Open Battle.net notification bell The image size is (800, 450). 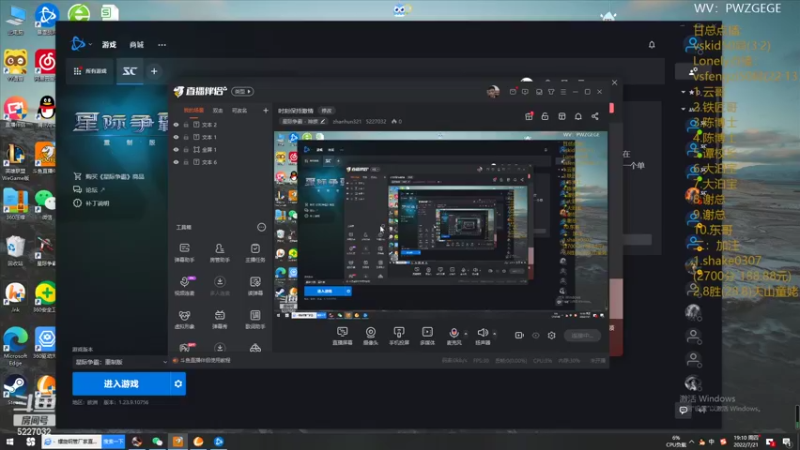click(652, 45)
